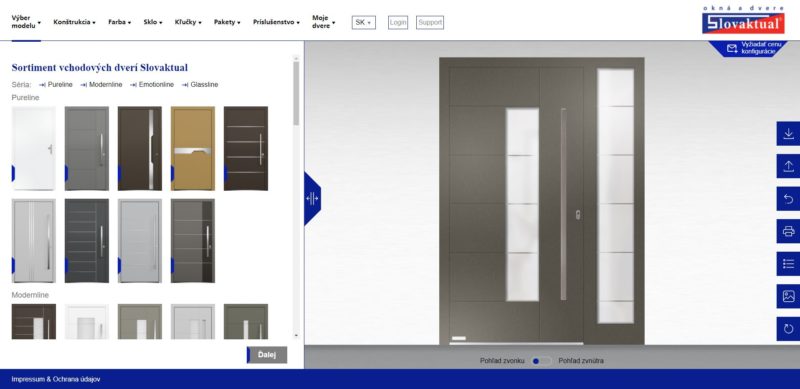Viewport: 800px width, 389px height.
Task: Open the Kľučky menu
Action: [188, 22]
